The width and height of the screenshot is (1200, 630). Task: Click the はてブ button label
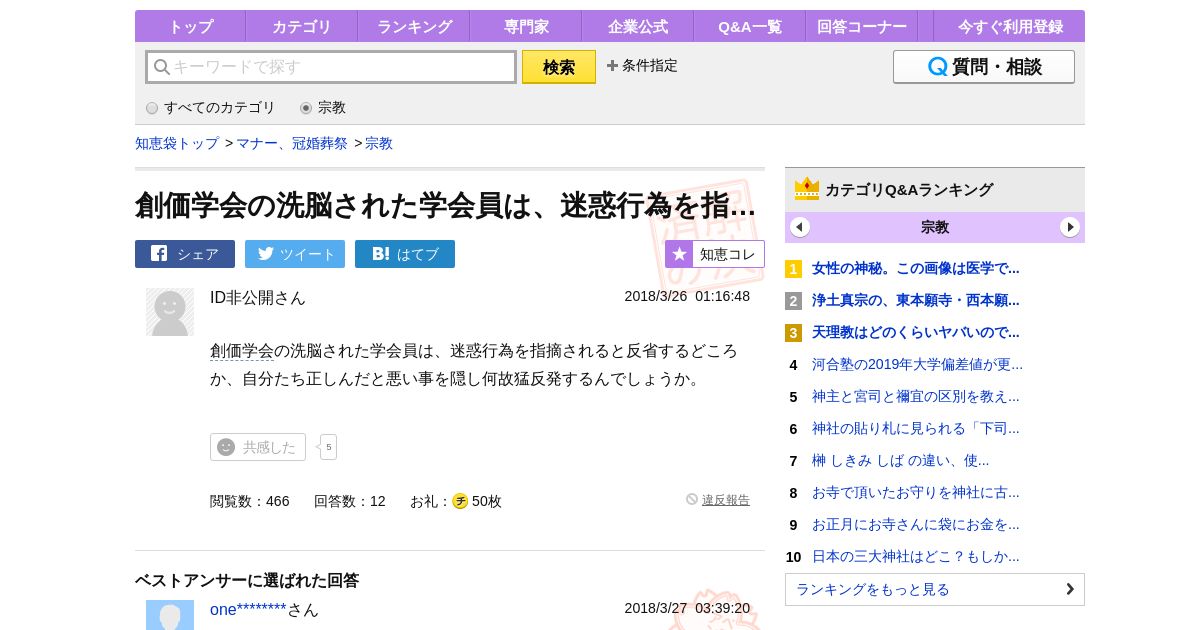(418, 254)
